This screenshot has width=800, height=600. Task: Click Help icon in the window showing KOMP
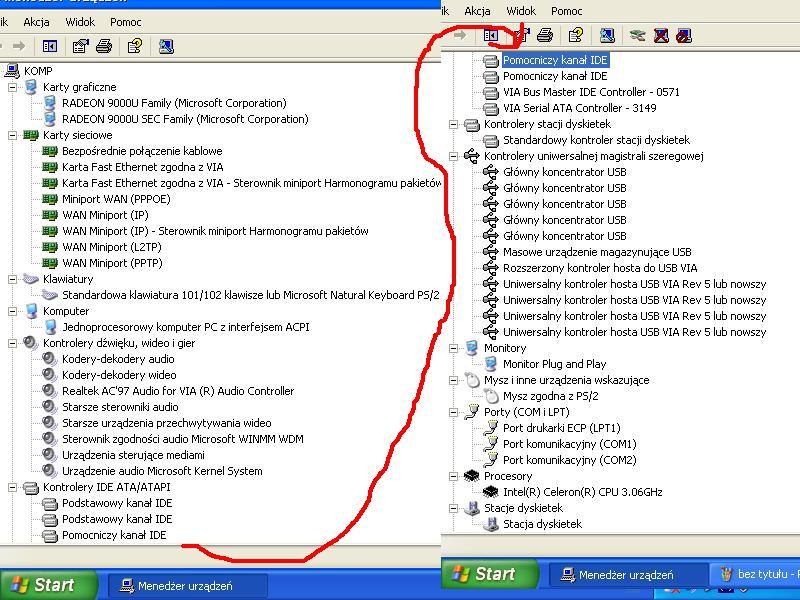click(135, 46)
